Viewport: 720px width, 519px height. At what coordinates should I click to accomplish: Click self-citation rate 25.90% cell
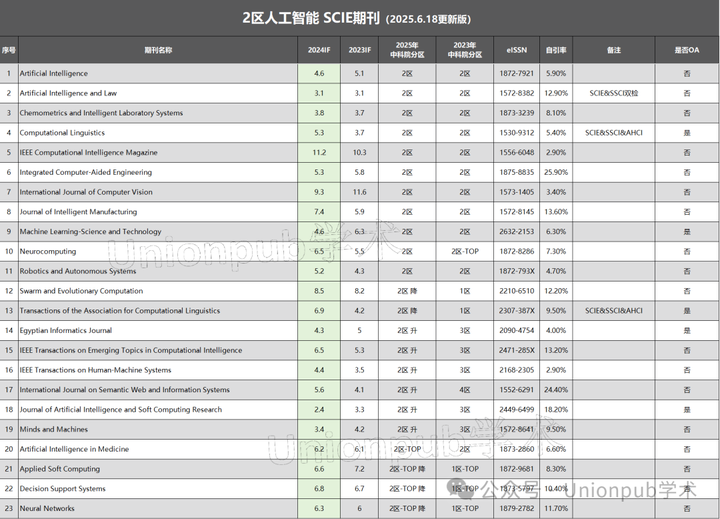point(556,172)
